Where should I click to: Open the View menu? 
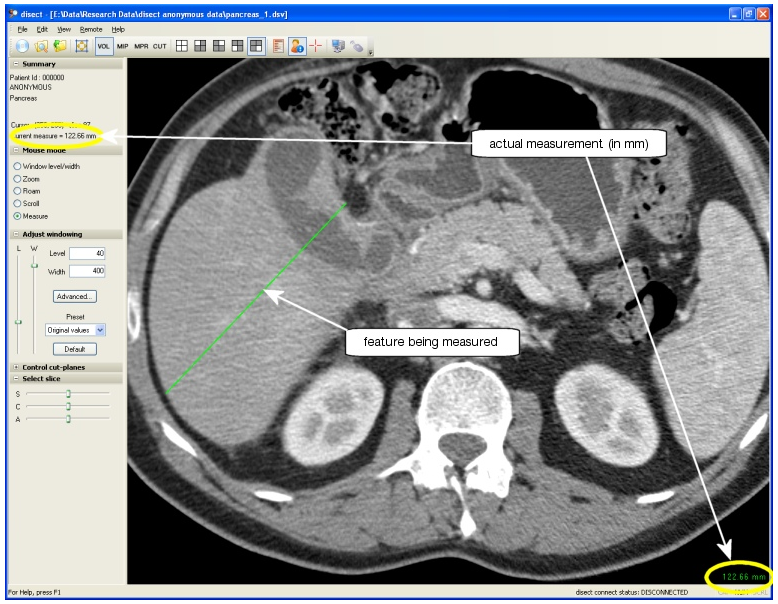pyautogui.click(x=64, y=29)
